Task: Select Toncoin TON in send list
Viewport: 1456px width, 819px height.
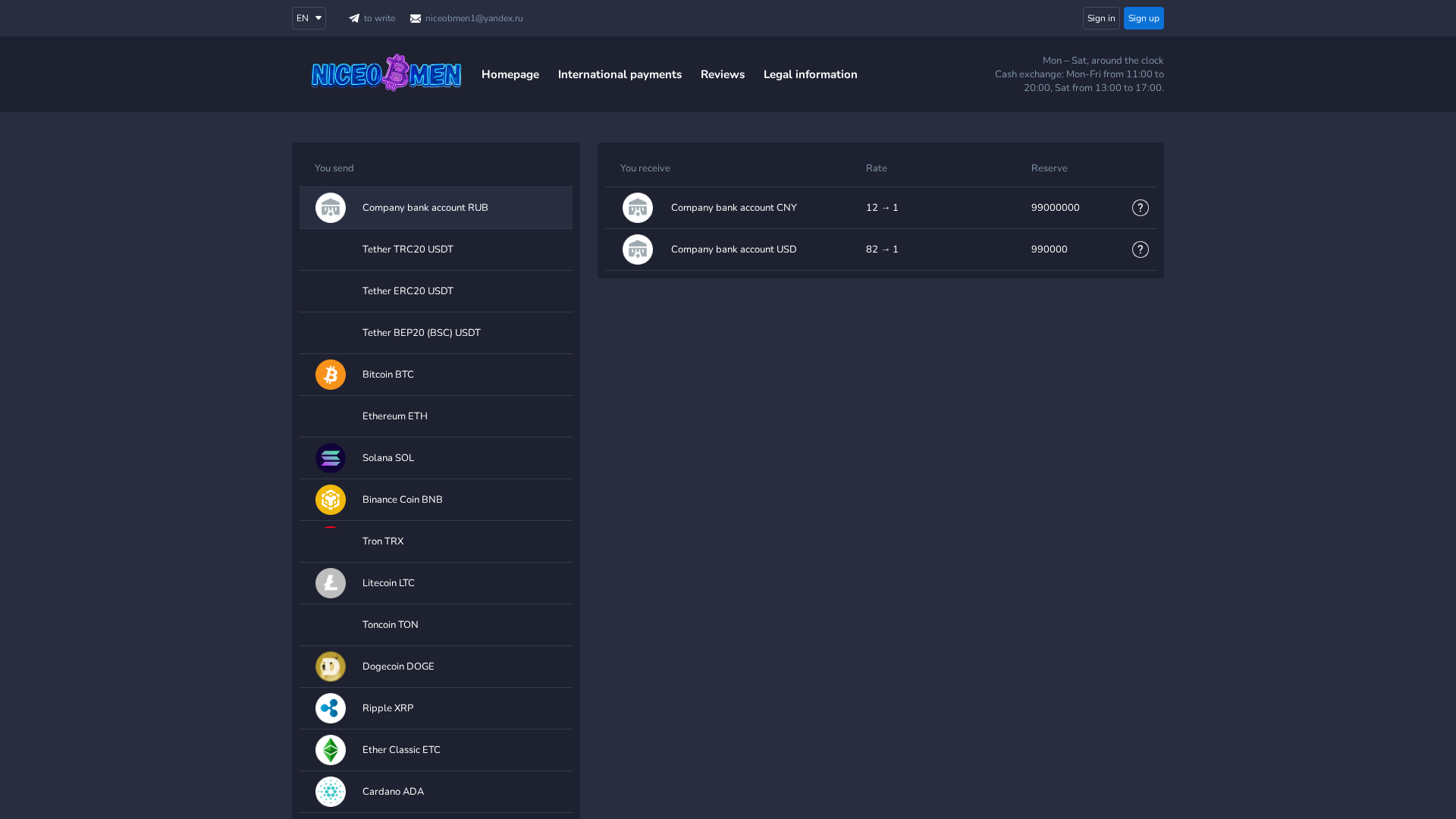Action: 436,625
